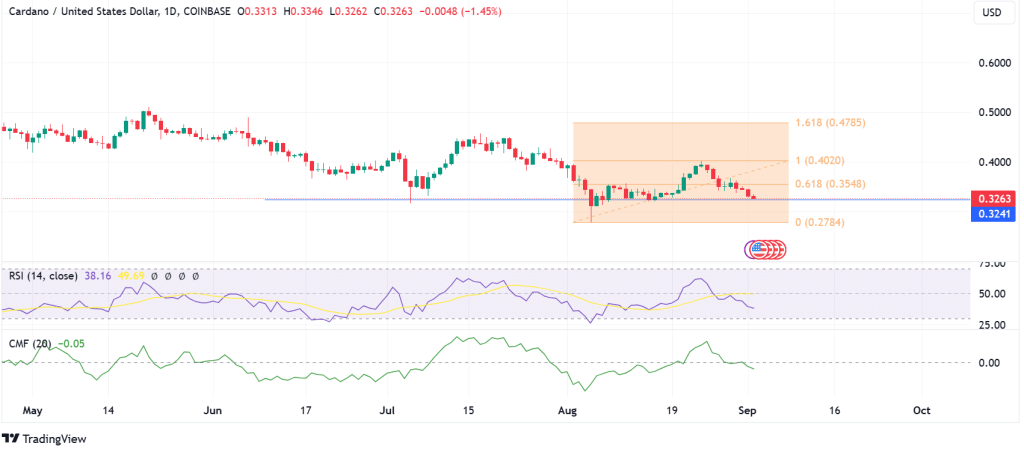Click the Jun date label on time axis

coord(213,411)
